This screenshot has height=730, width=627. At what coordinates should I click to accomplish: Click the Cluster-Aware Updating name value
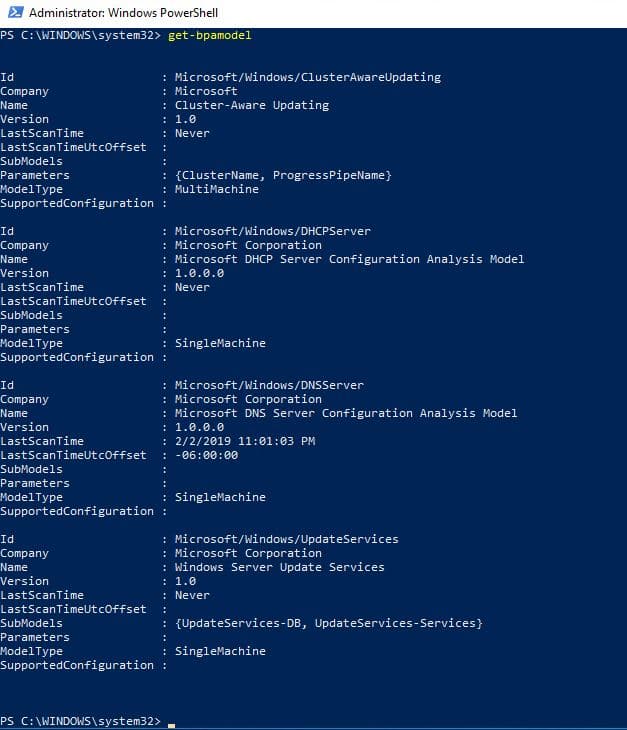tap(252, 105)
